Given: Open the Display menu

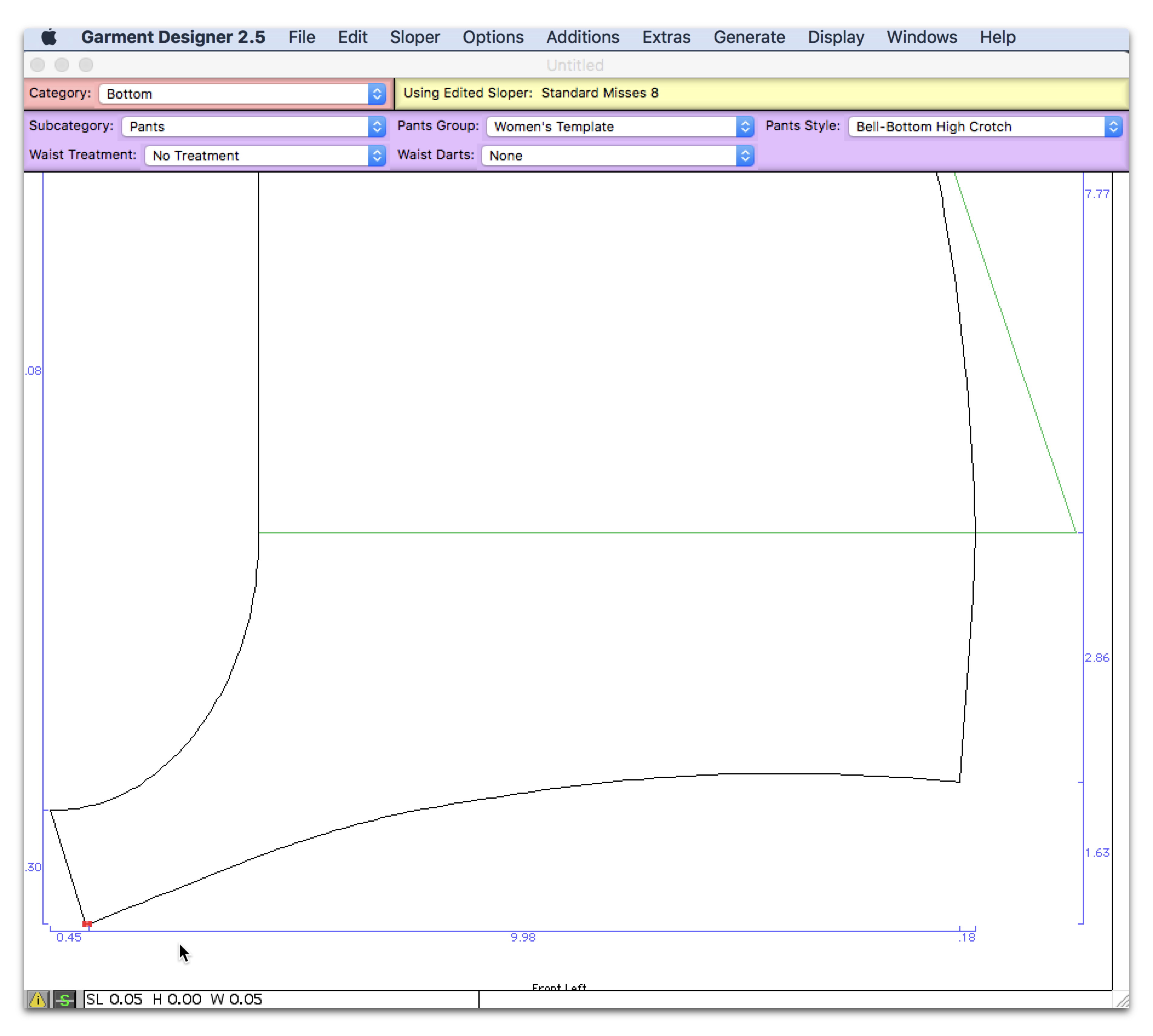Looking at the screenshot, I should (836, 37).
